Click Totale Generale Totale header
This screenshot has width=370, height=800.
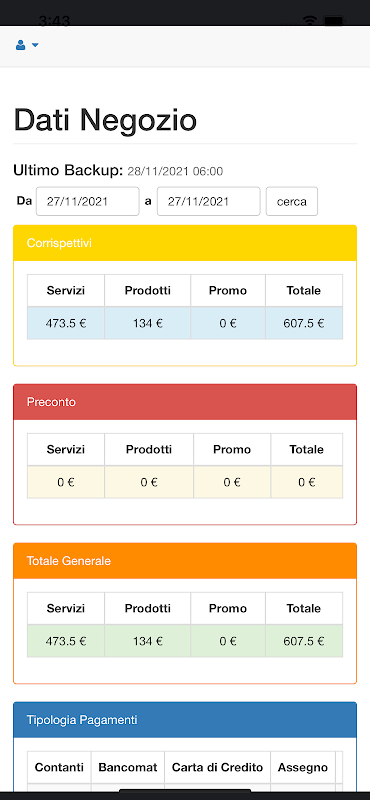[x=304, y=609]
